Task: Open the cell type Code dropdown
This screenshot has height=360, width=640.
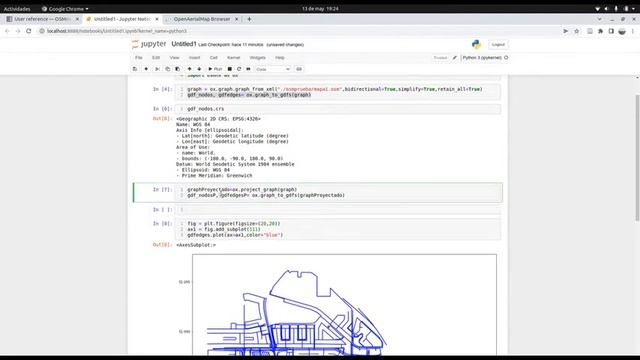Action: (273, 69)
